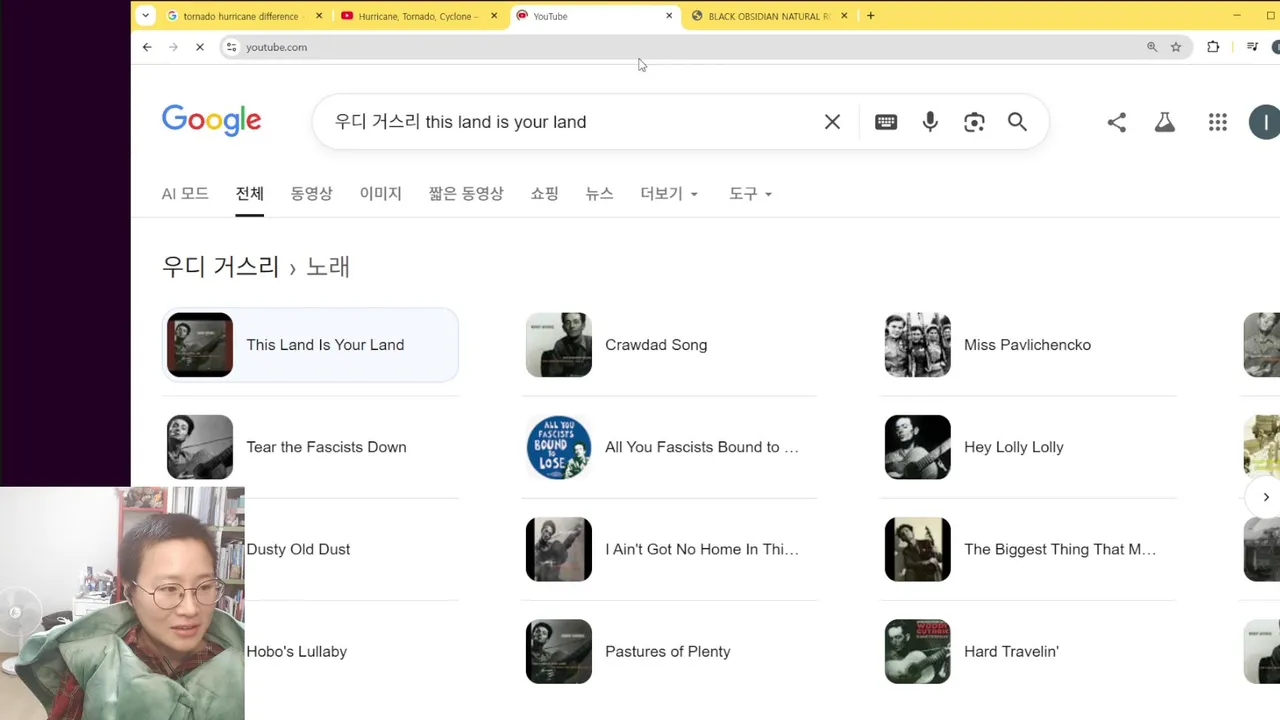Click the Hard Travelin' album thumbnail

pyautogui.click(x=918, y=651)
